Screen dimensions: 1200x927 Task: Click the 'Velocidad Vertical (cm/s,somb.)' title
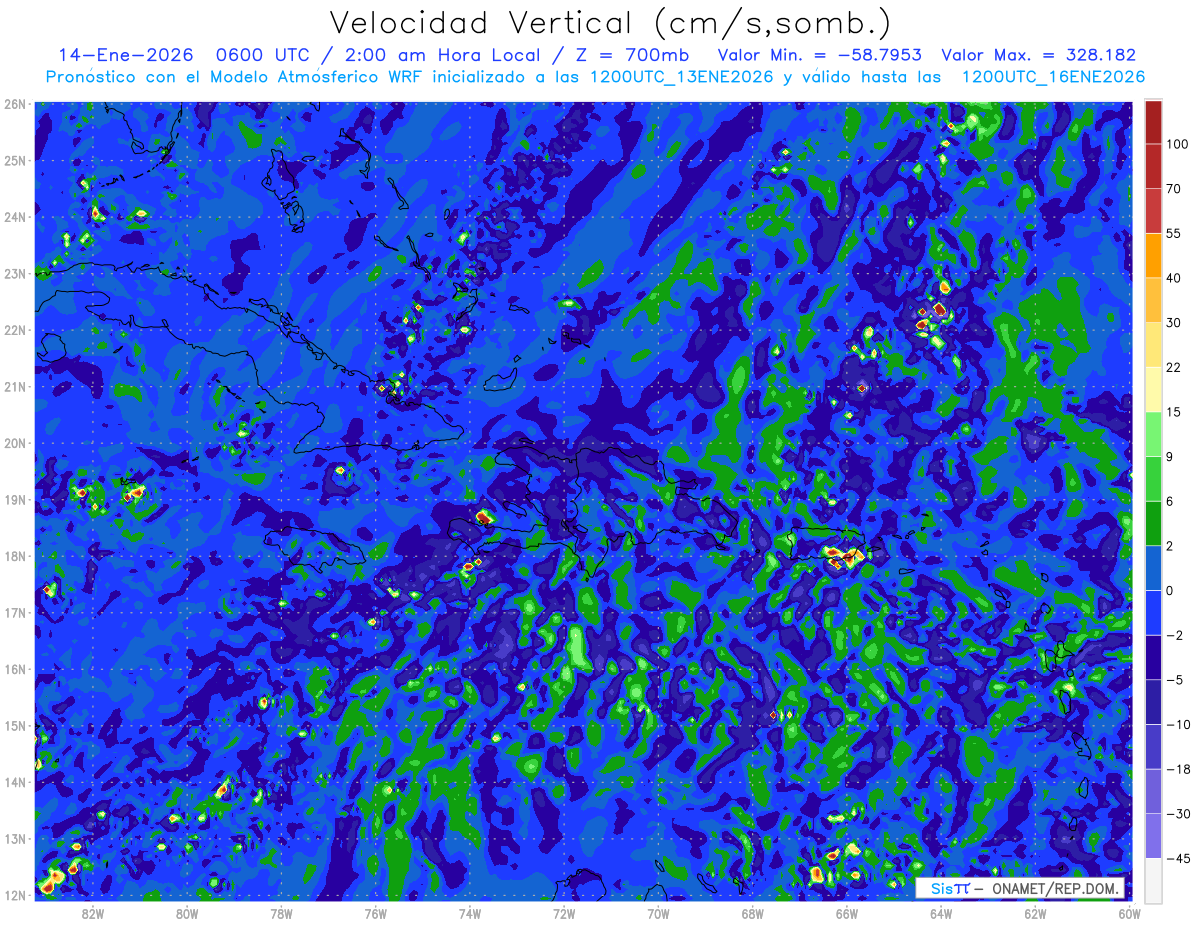coord(610,23)
